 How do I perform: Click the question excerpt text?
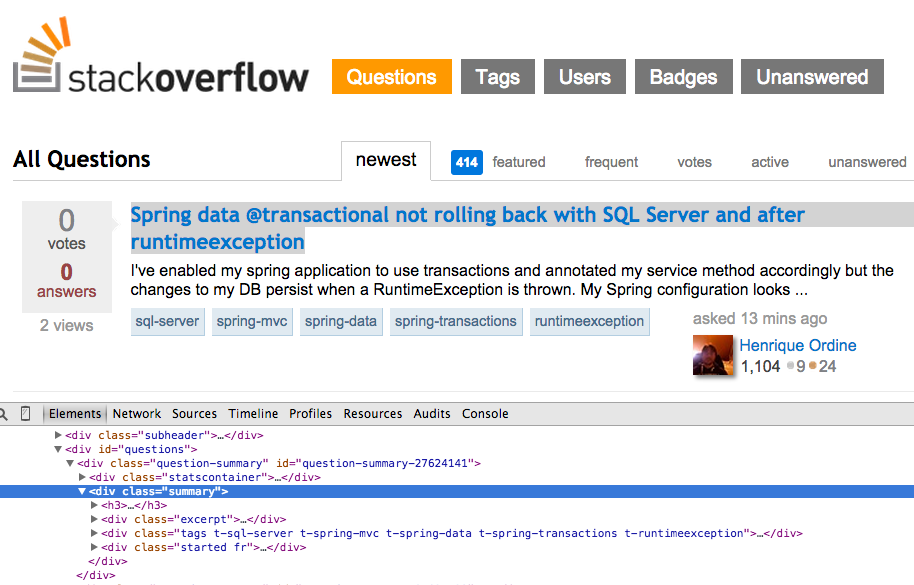pos(512,280)
